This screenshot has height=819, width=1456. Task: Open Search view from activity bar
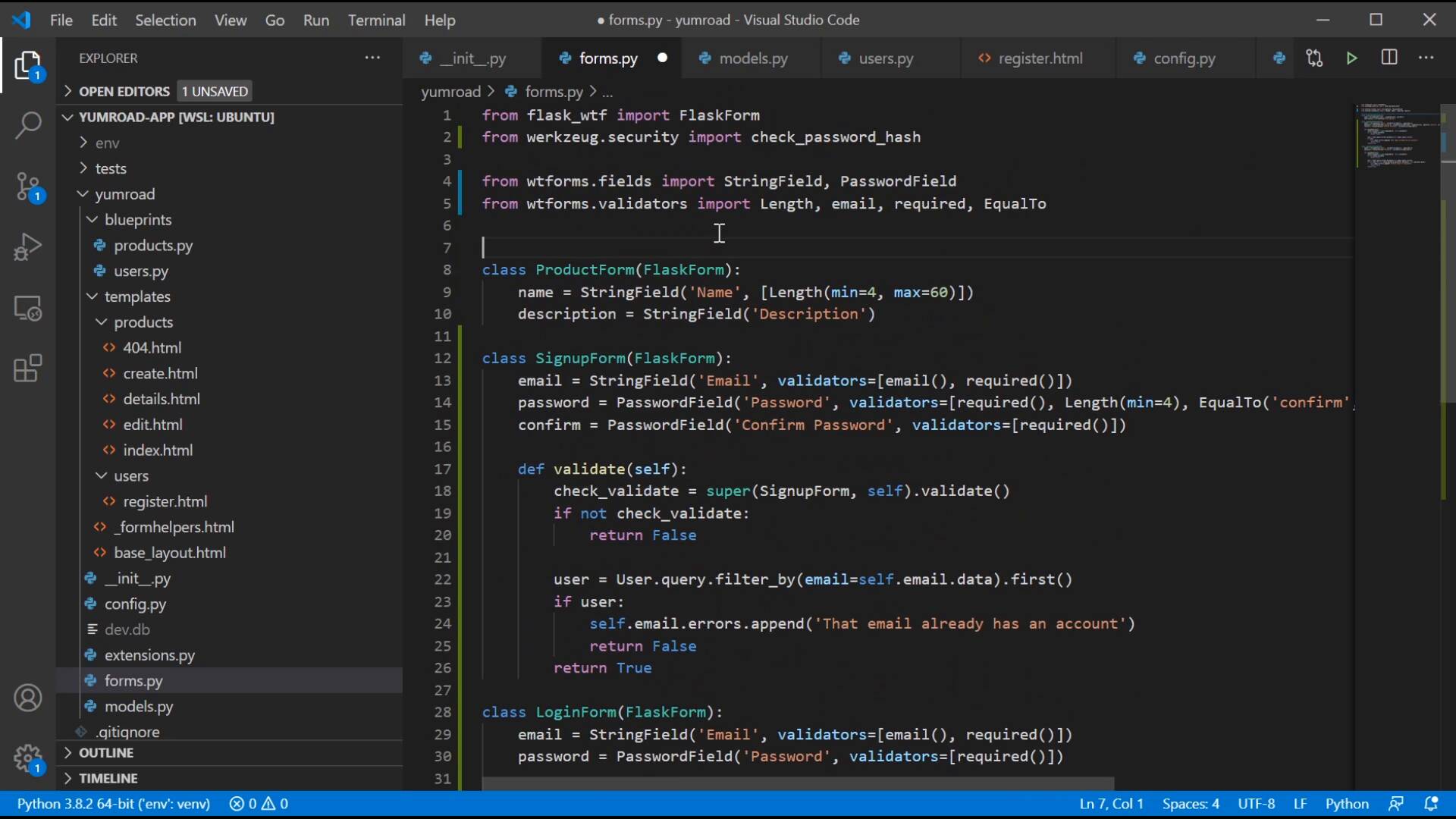pos(28,125)
